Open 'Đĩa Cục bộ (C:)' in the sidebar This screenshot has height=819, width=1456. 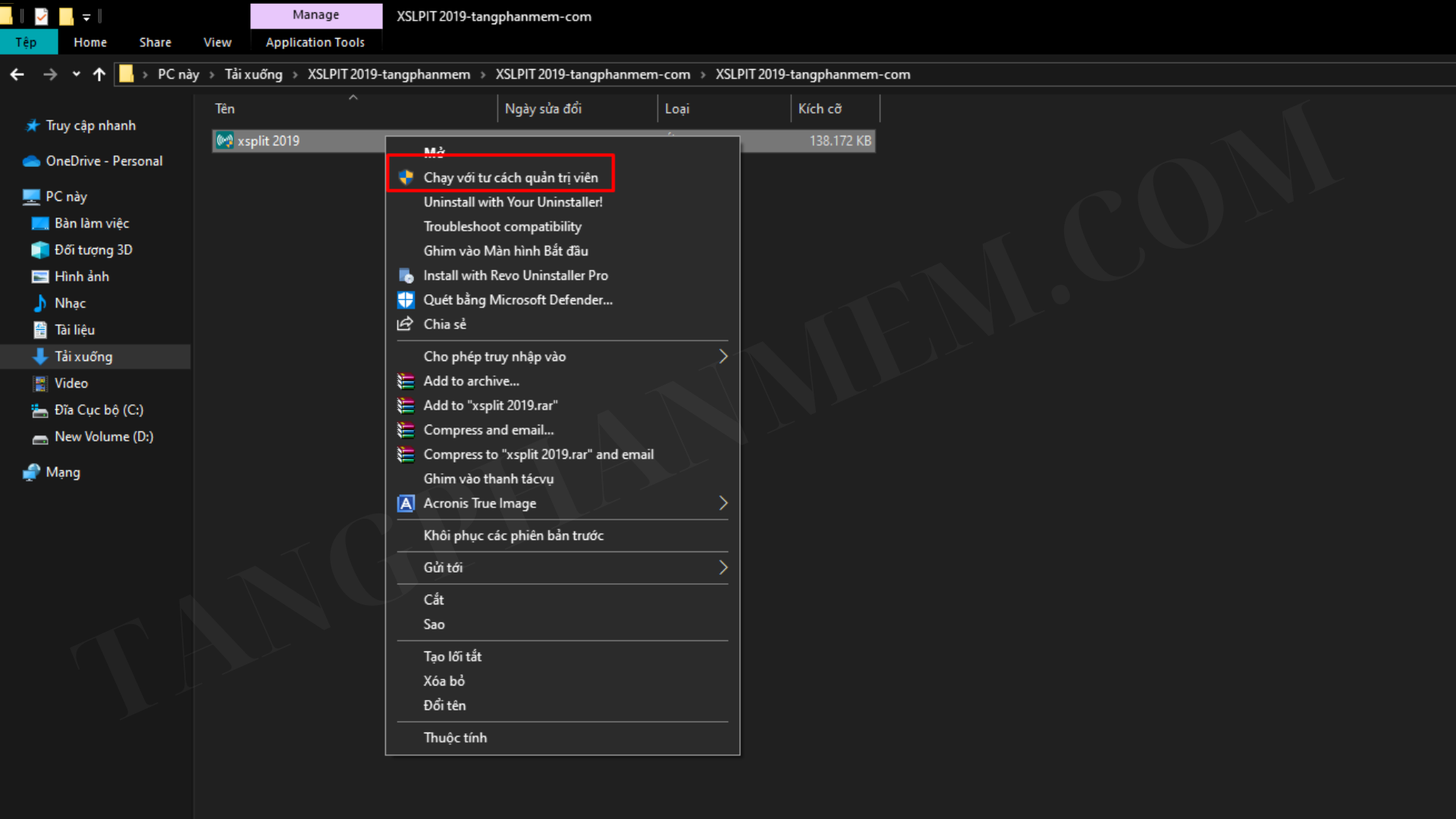99,410
